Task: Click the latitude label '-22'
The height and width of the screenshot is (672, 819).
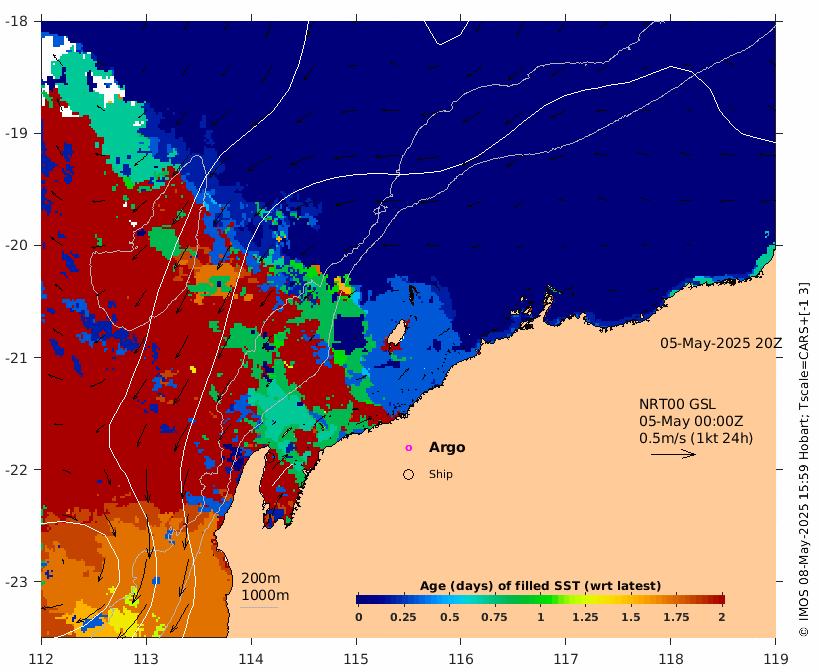Action: [x=15, y=470]
